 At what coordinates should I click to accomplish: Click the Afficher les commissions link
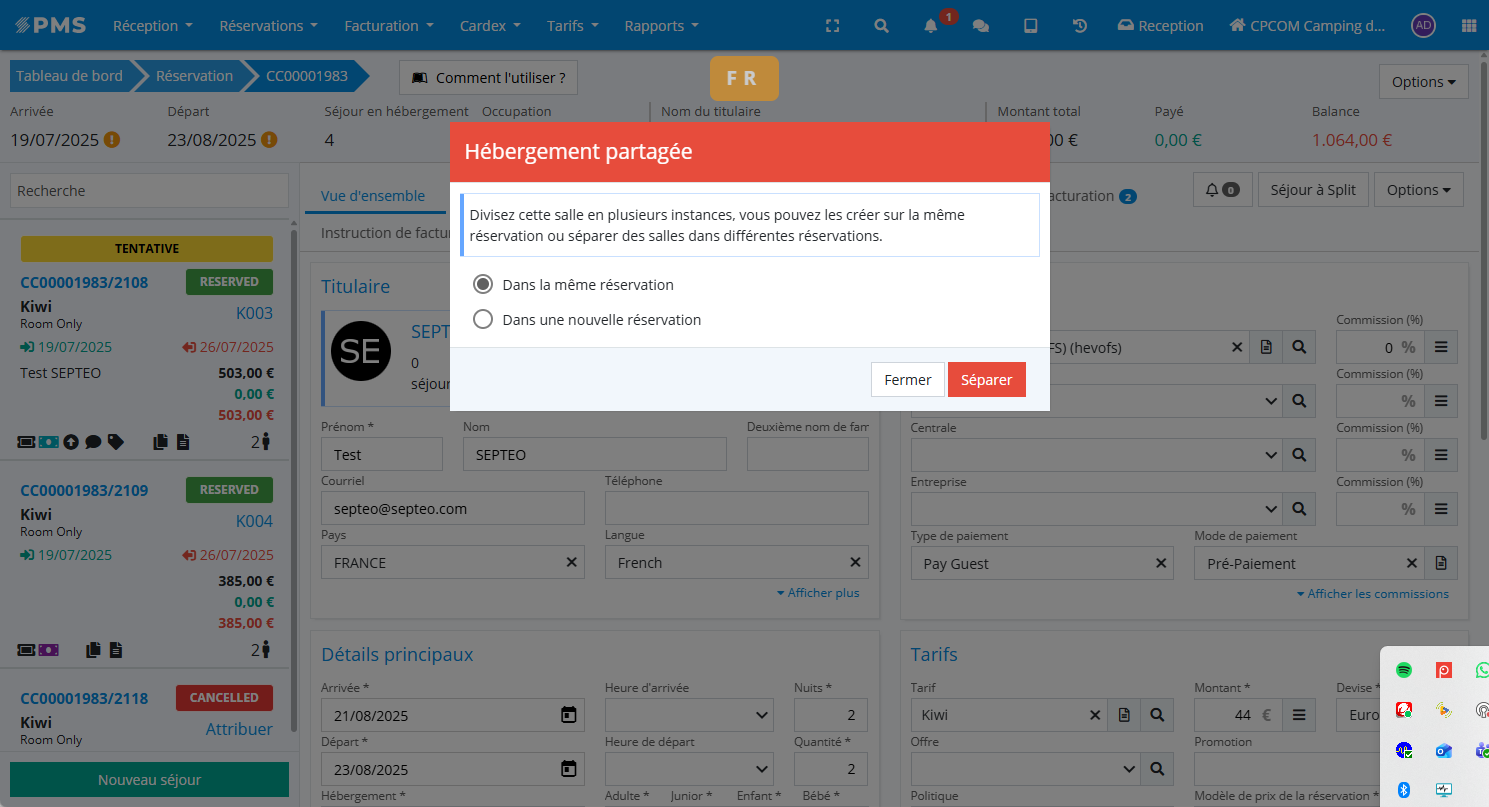pyautogui.click(x=1372, y=594)
